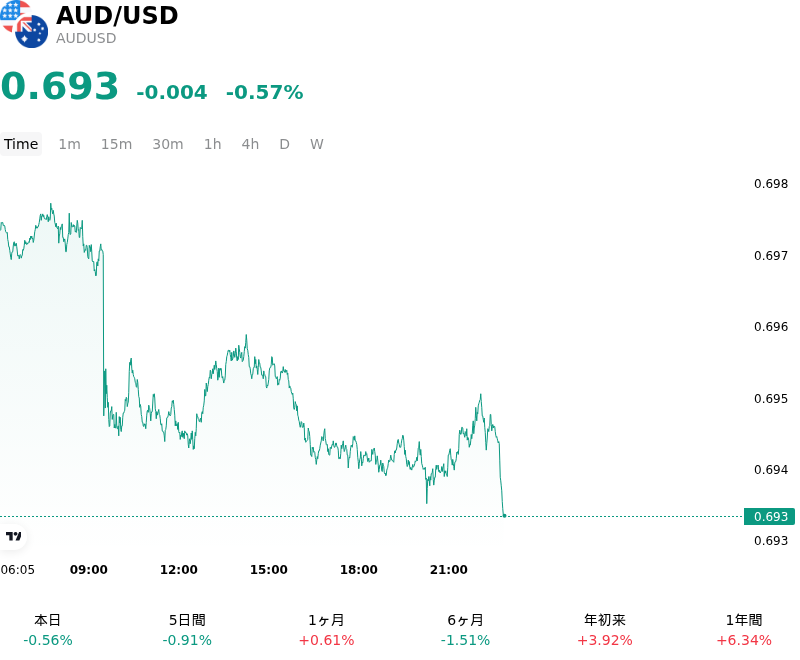Image resolution: width=800 pixels, height=660 pixels.
Task: Click the AUD/USD flag pair icon
Action: (24, 24)
